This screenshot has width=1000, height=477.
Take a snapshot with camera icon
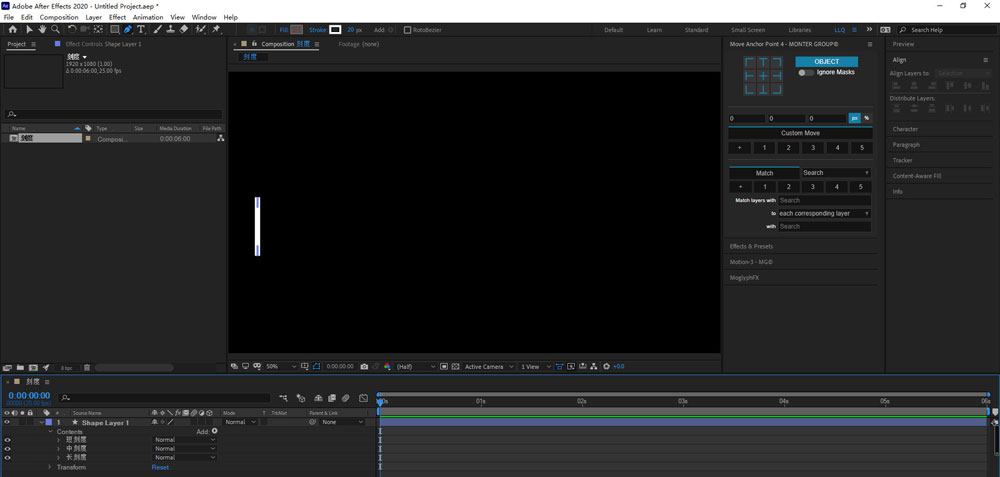(364, 367)
